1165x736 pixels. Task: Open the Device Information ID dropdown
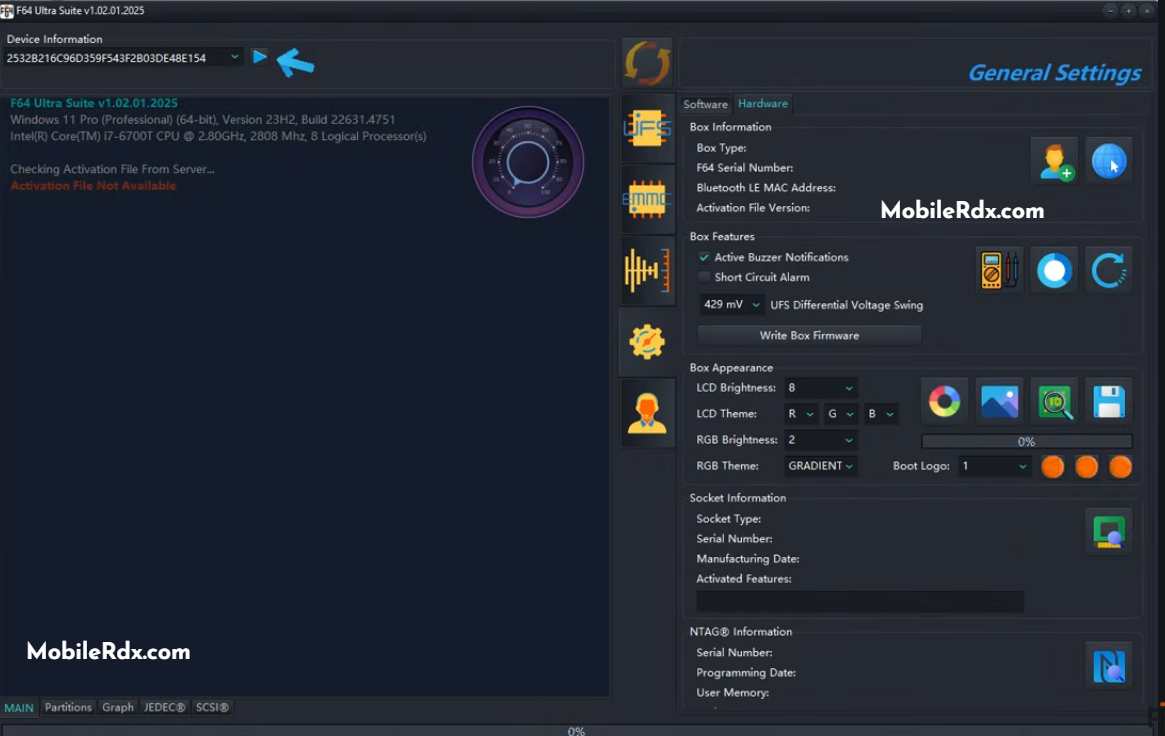[x=123, y=57]
